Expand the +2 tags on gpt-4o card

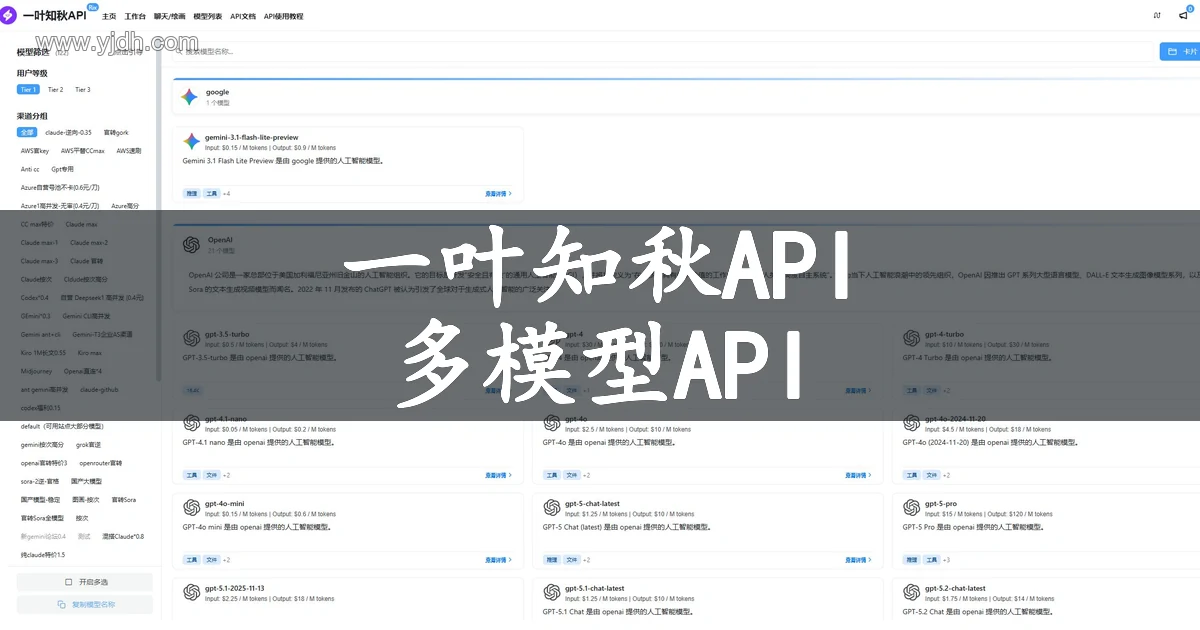587,476
